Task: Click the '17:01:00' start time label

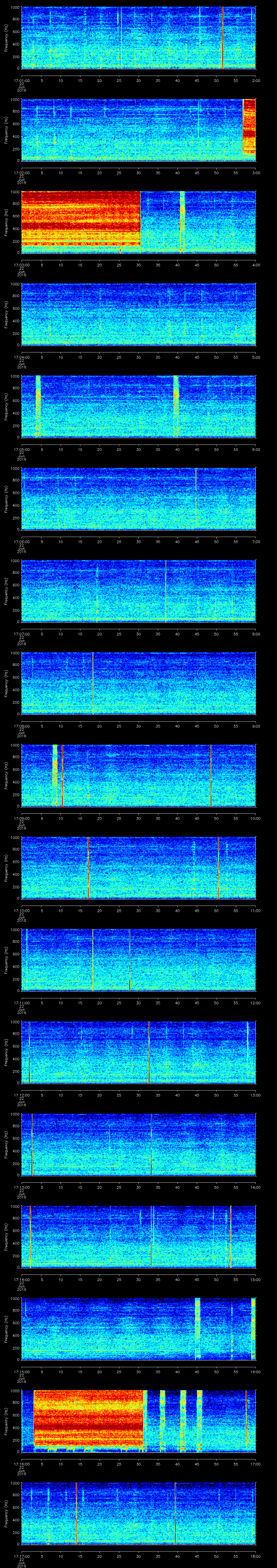Action: pos(21,80)
